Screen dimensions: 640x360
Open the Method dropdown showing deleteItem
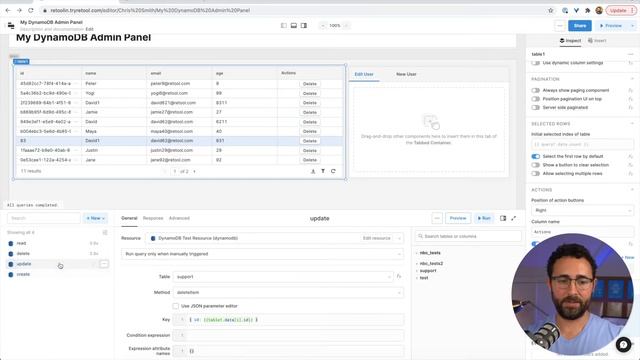288,292
